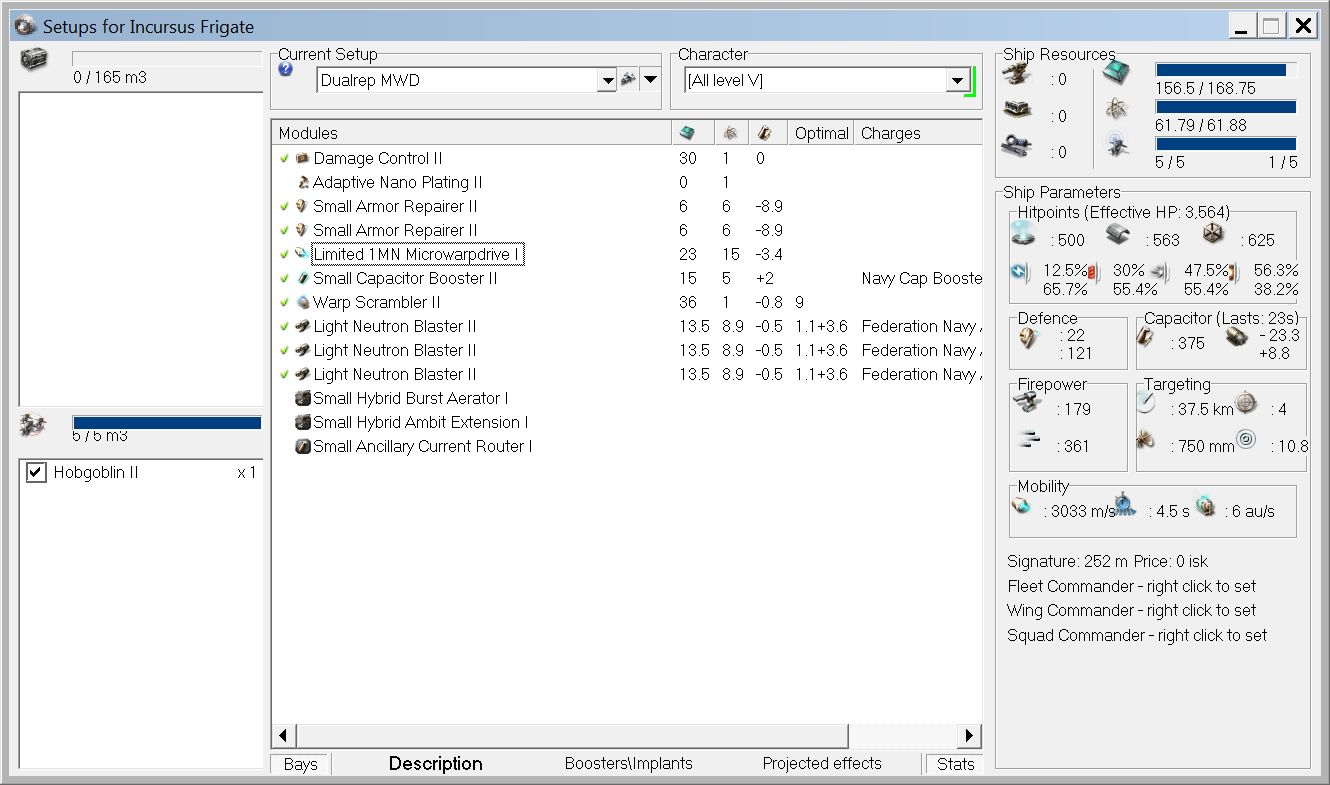Click the targeting range icon next to 37.5 km

tap(1147, 403)
